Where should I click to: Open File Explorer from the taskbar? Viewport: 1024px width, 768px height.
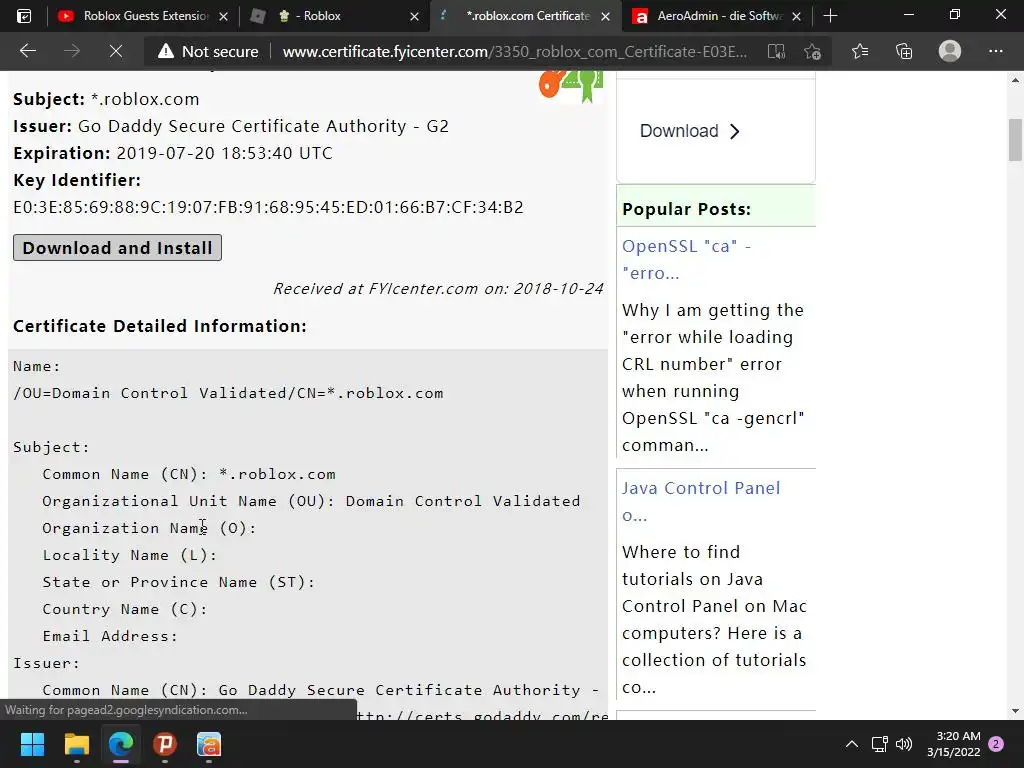point(76,744)
